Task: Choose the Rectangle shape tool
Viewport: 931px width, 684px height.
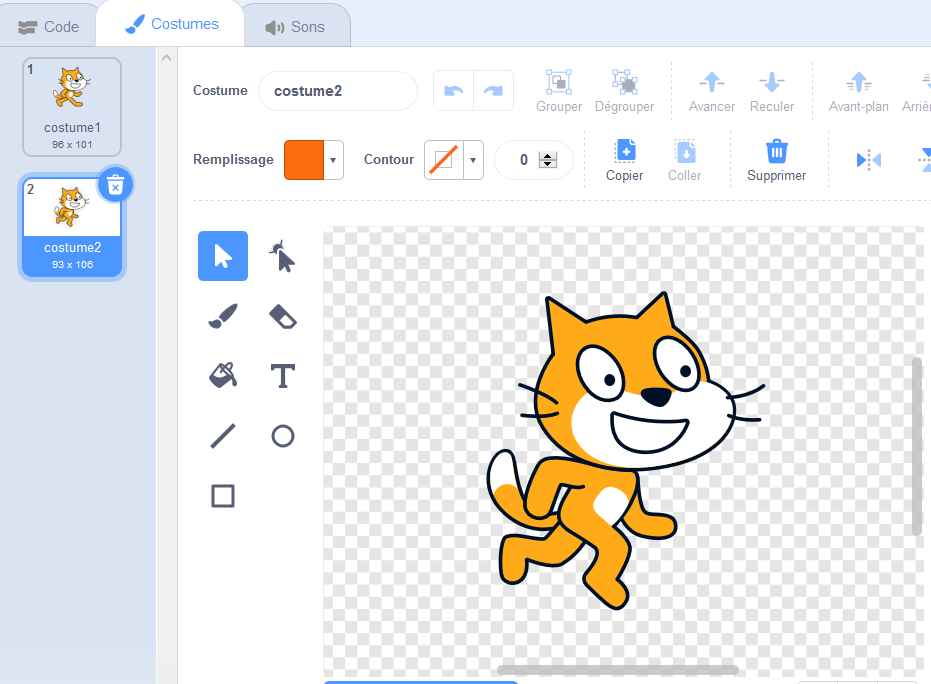Action: pos(223,496)
